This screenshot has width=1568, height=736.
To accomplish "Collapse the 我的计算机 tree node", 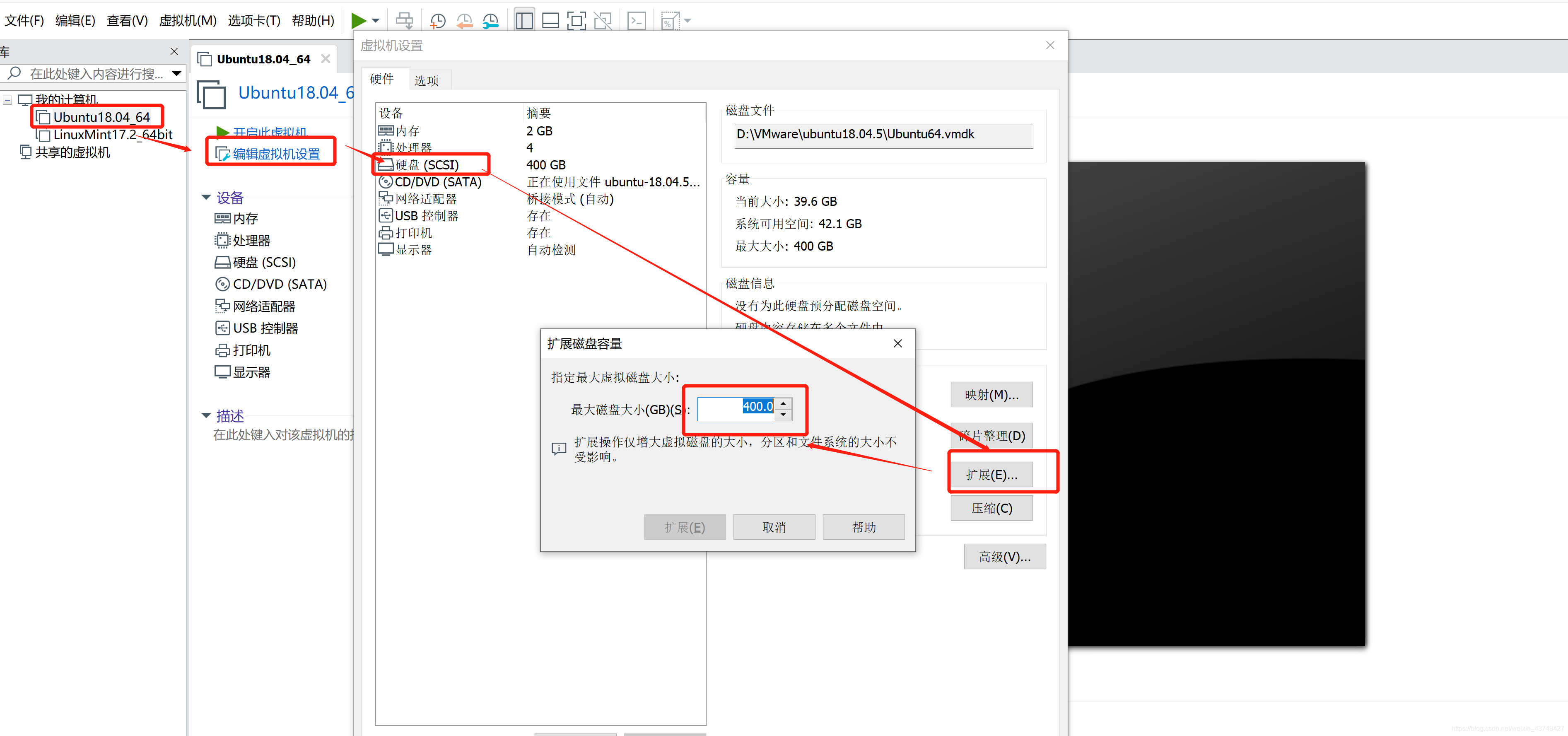I will click(x=8, y=100).
